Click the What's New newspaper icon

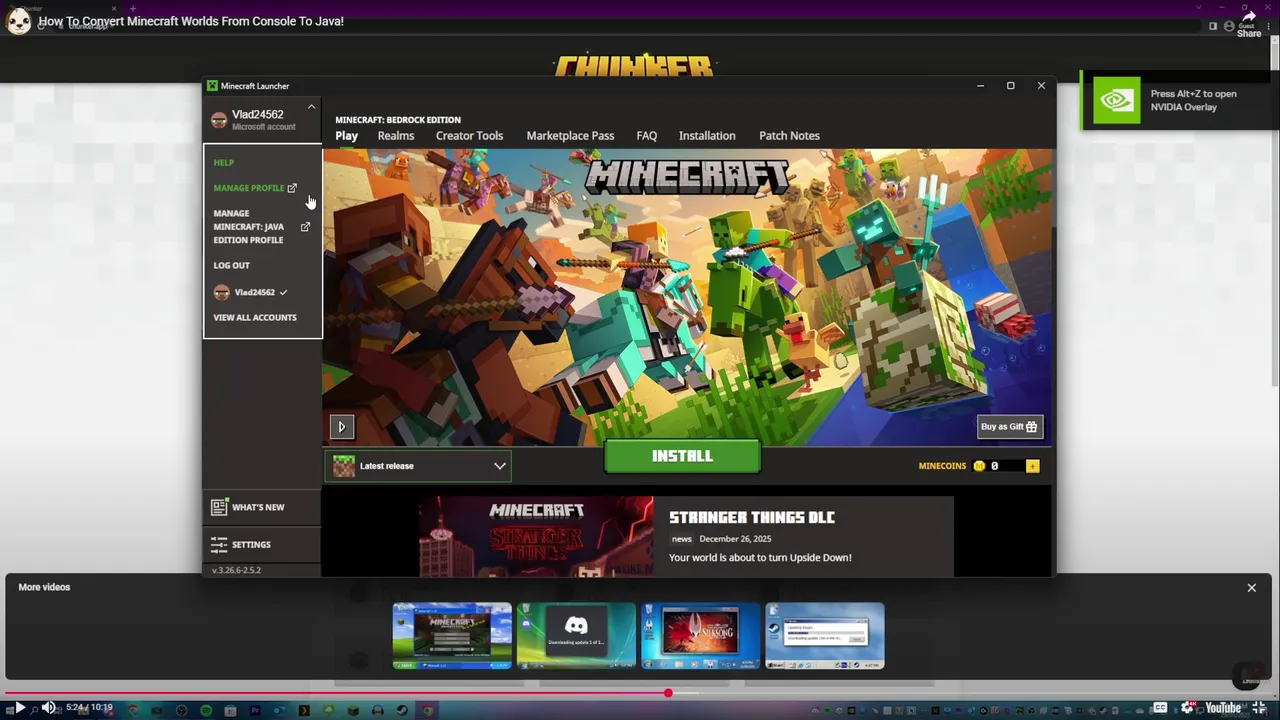219,507
